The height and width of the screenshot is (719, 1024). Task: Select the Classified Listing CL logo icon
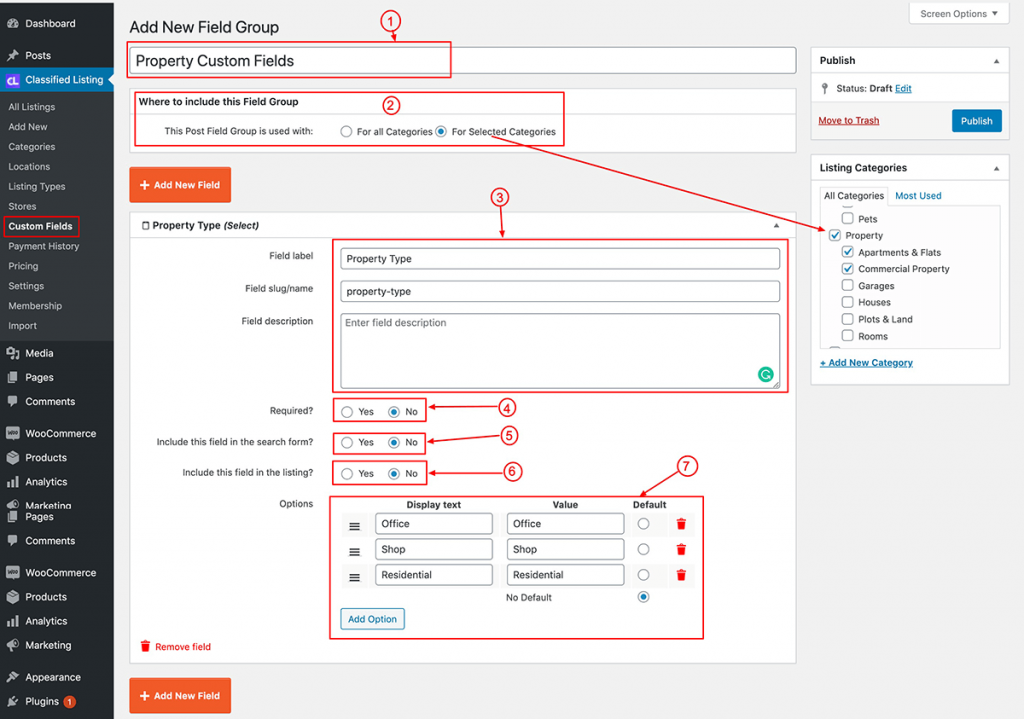click(12, 80)
